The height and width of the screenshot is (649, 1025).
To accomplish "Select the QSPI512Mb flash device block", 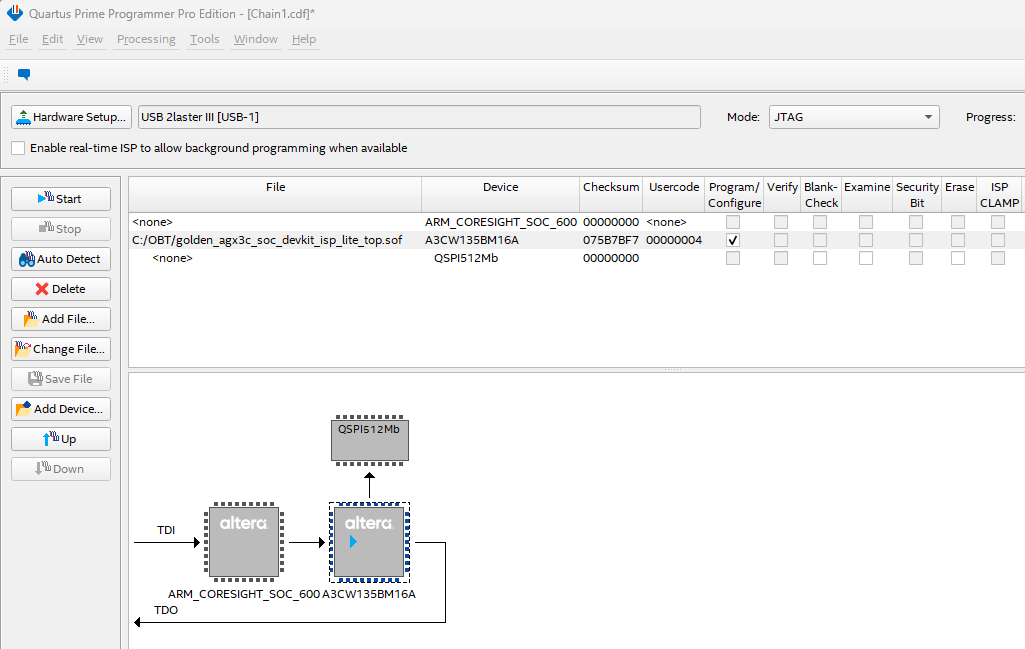I will coord(369,440).
